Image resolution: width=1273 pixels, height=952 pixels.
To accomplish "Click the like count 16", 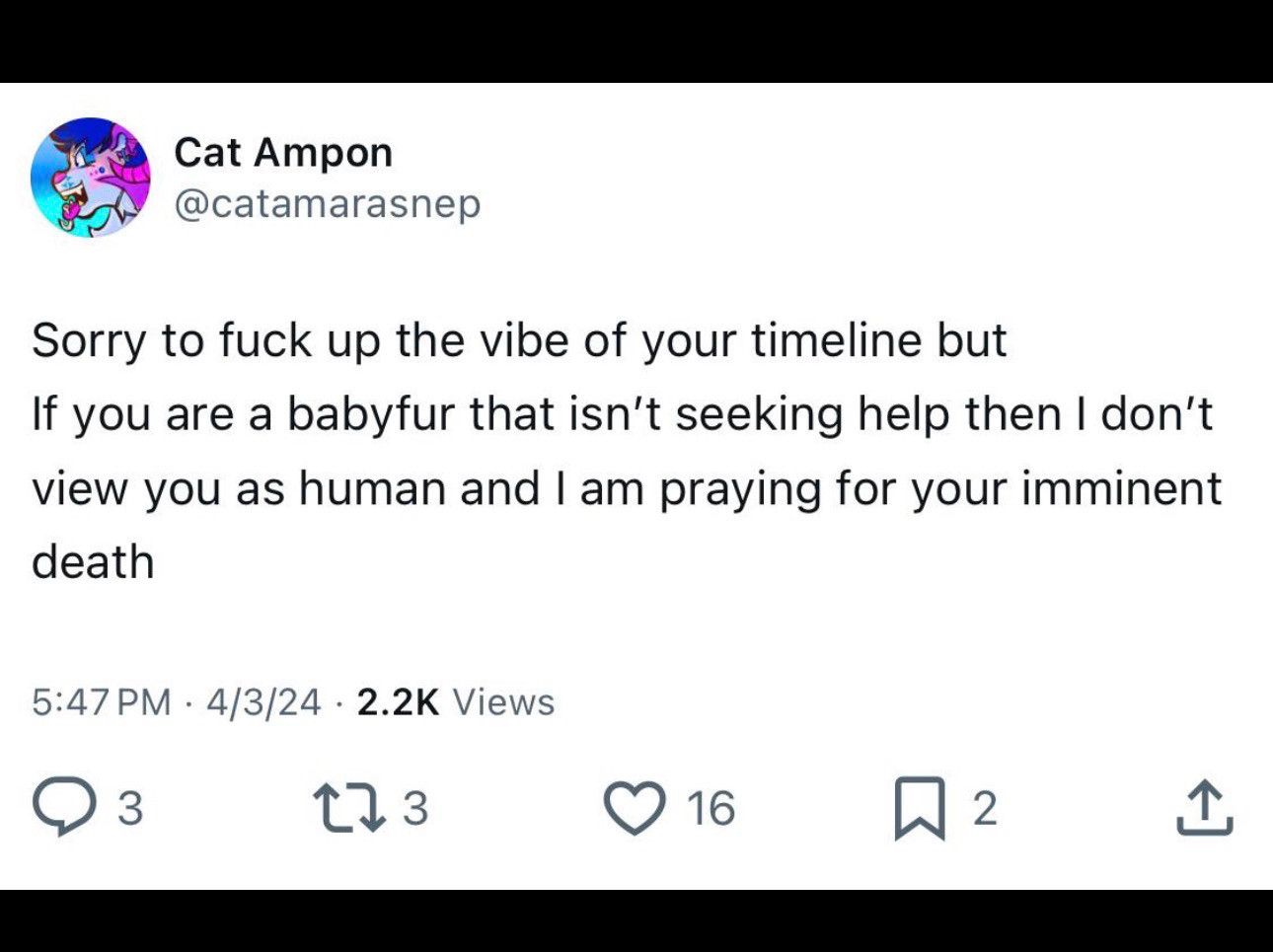I will click(711, 808).
